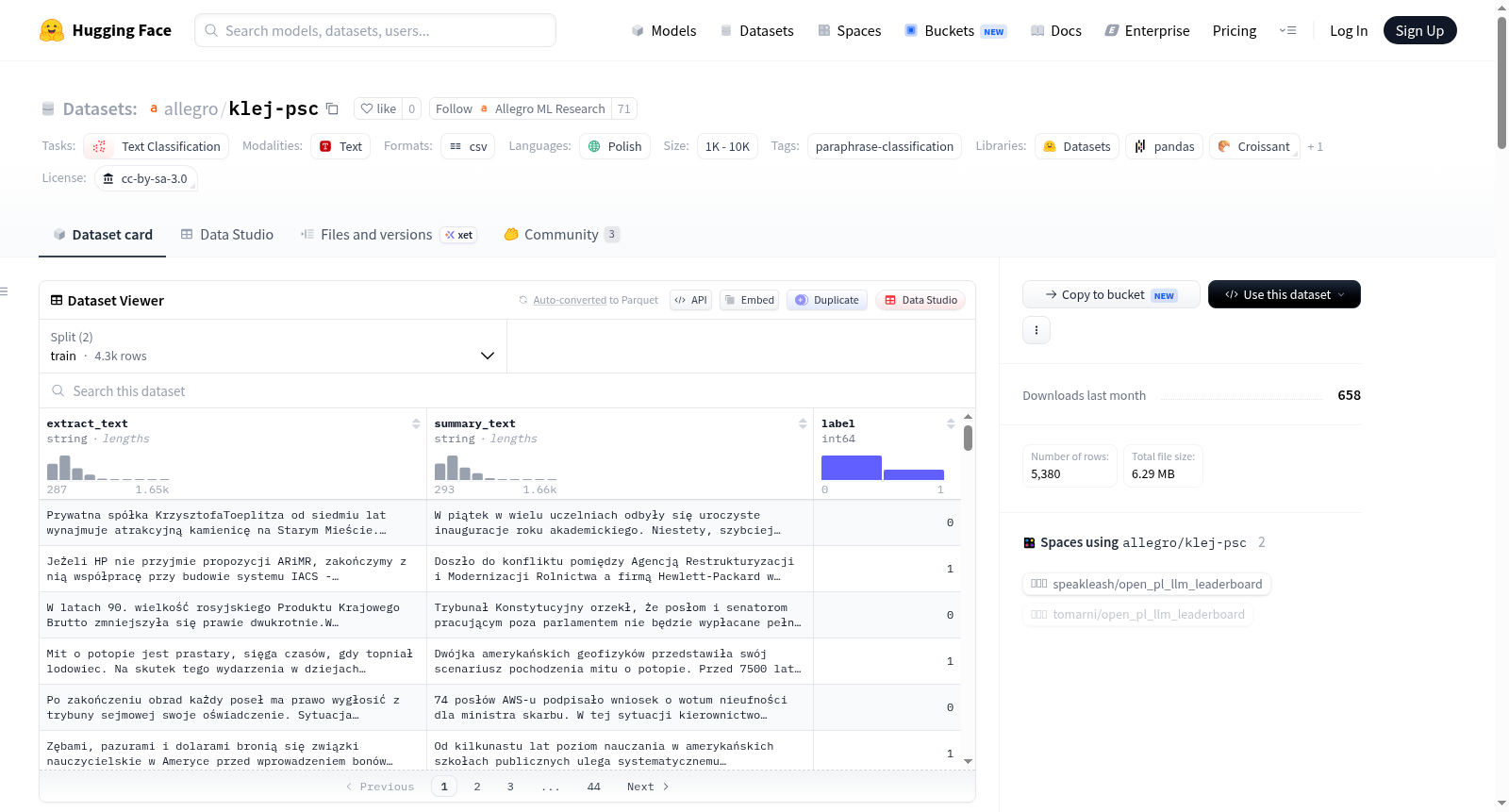Screen dimensions: 1509x812
Task: Show the +1 additional libraries
Action: pos(1315,146)
